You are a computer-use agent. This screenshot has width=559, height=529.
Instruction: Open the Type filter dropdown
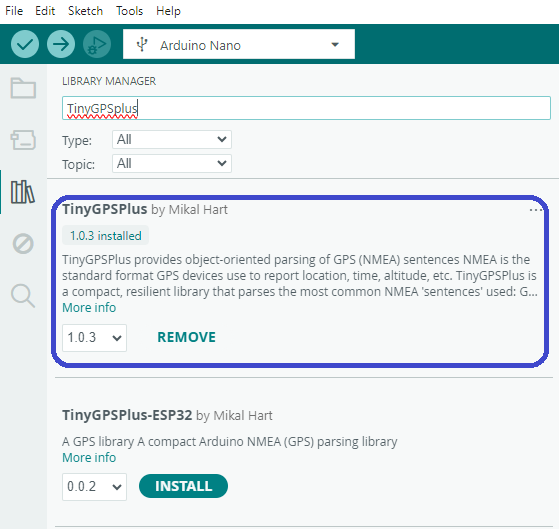pyautogui.click(x=172, y=139)
